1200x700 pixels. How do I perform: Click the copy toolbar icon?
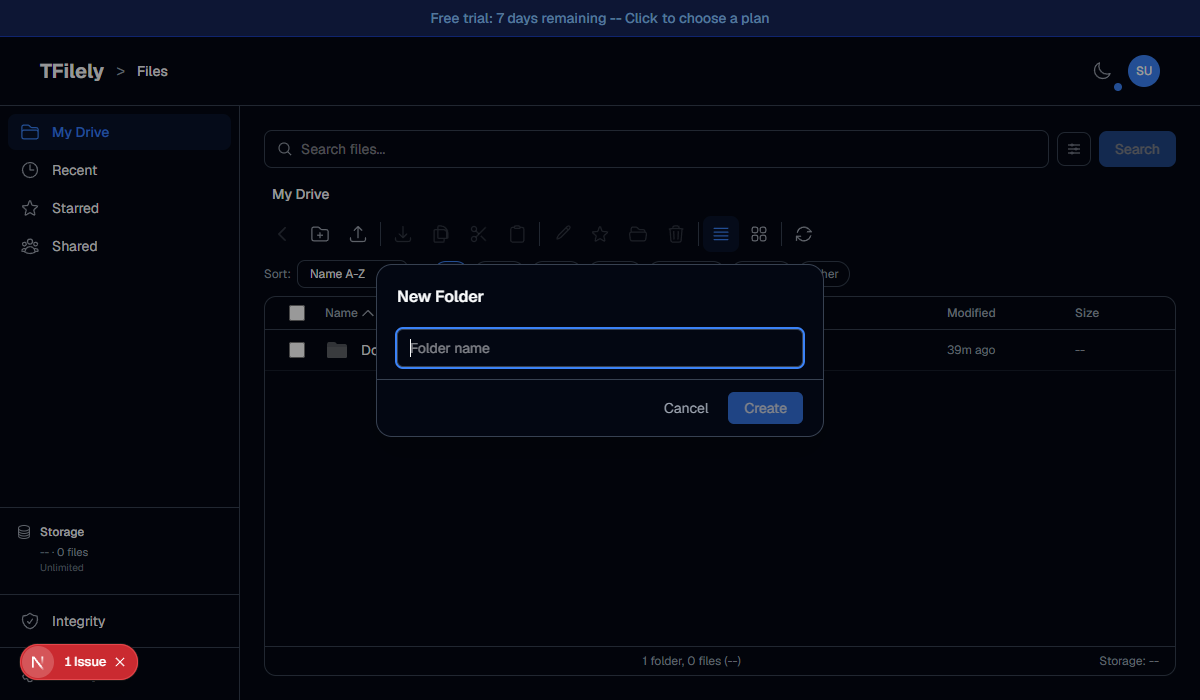coord(441,234)
